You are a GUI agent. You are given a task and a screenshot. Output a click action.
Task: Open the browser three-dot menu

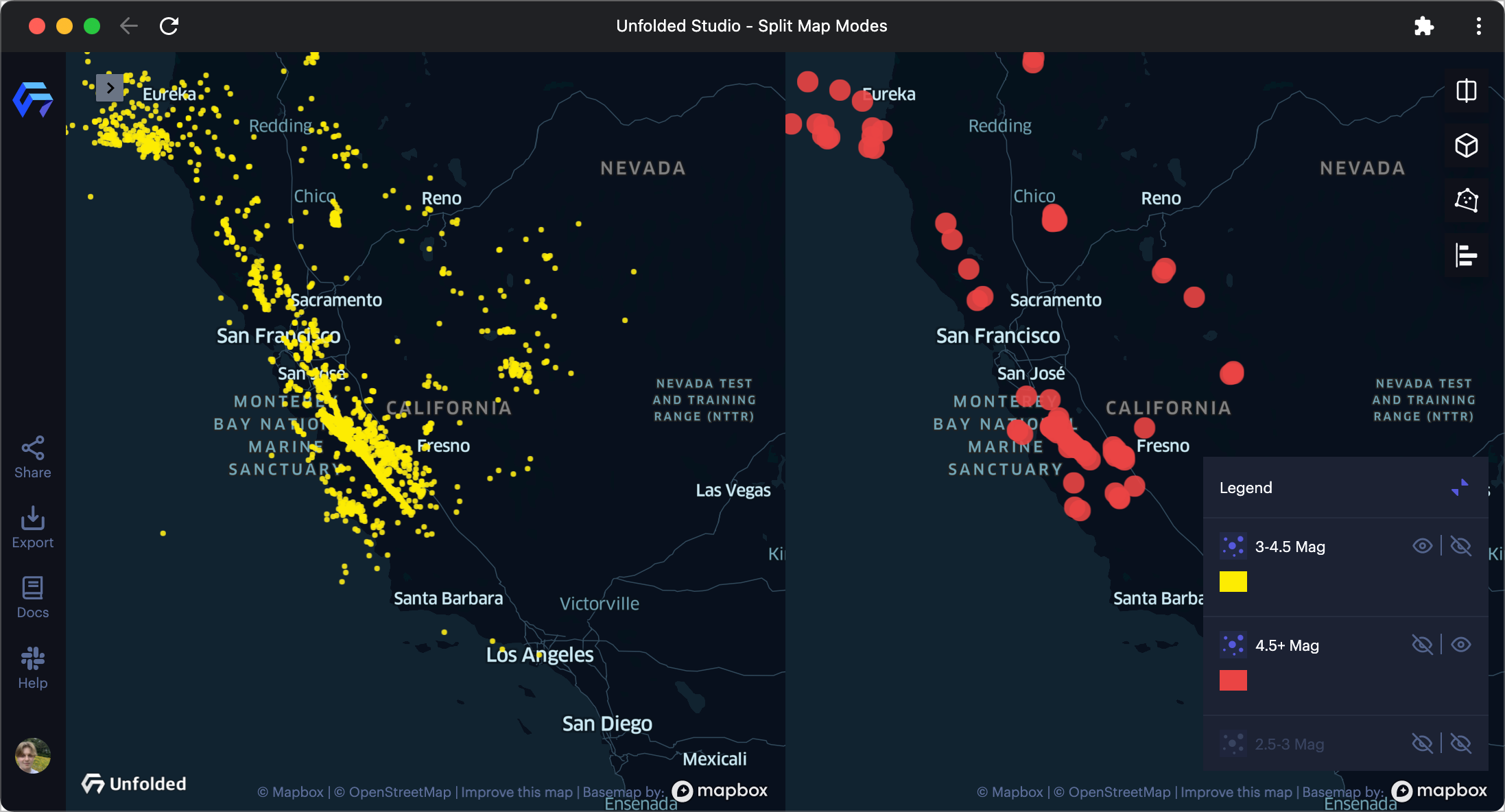coord(1478,26)
